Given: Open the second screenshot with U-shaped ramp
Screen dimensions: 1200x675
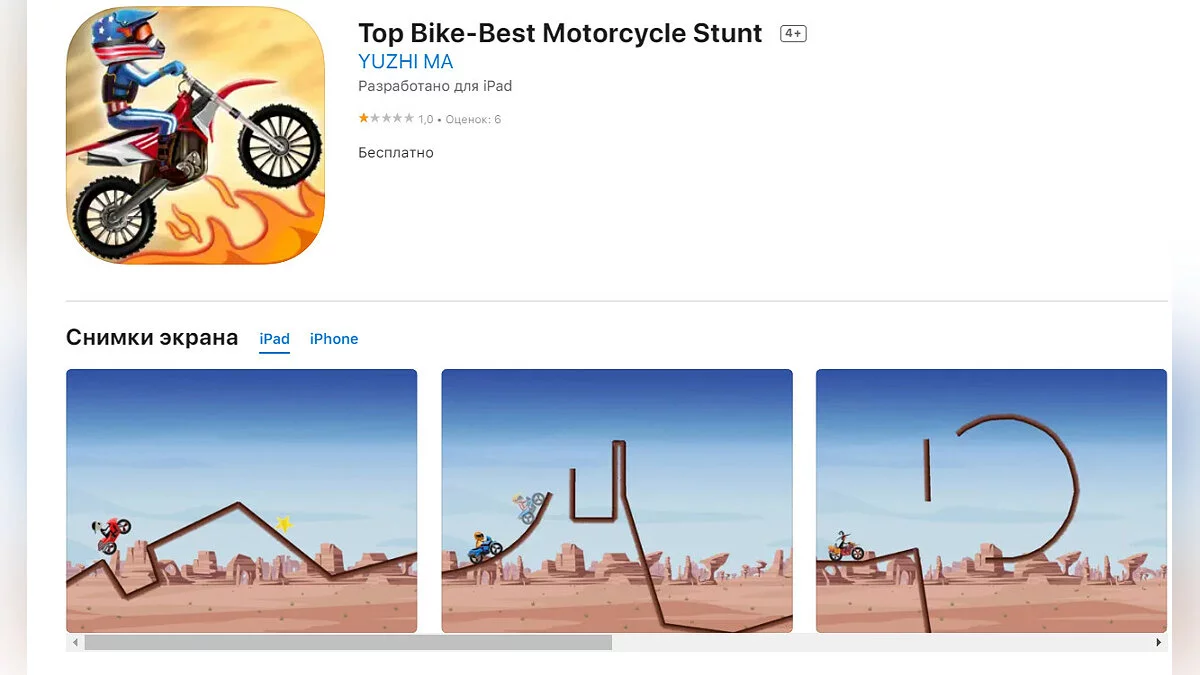Looking at the screenshot, I should pos(617,501).
